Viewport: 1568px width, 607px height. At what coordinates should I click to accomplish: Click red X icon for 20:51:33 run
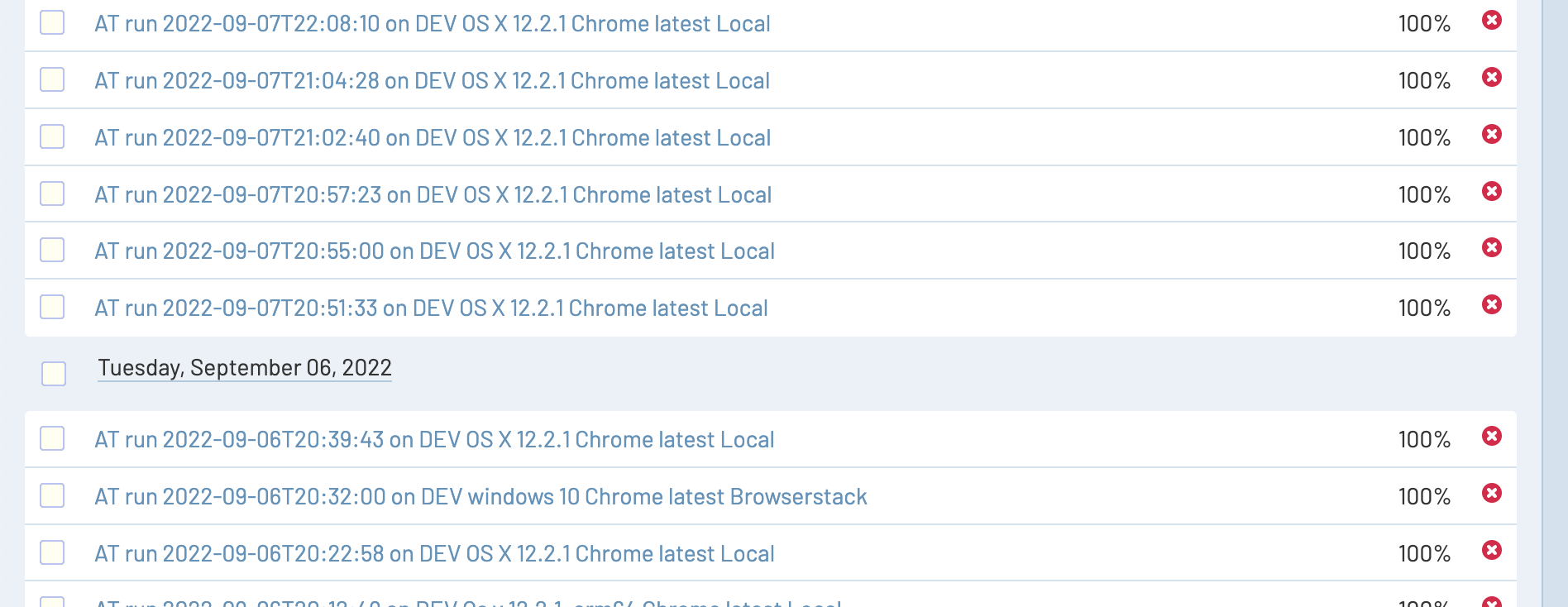[1491, 305]
